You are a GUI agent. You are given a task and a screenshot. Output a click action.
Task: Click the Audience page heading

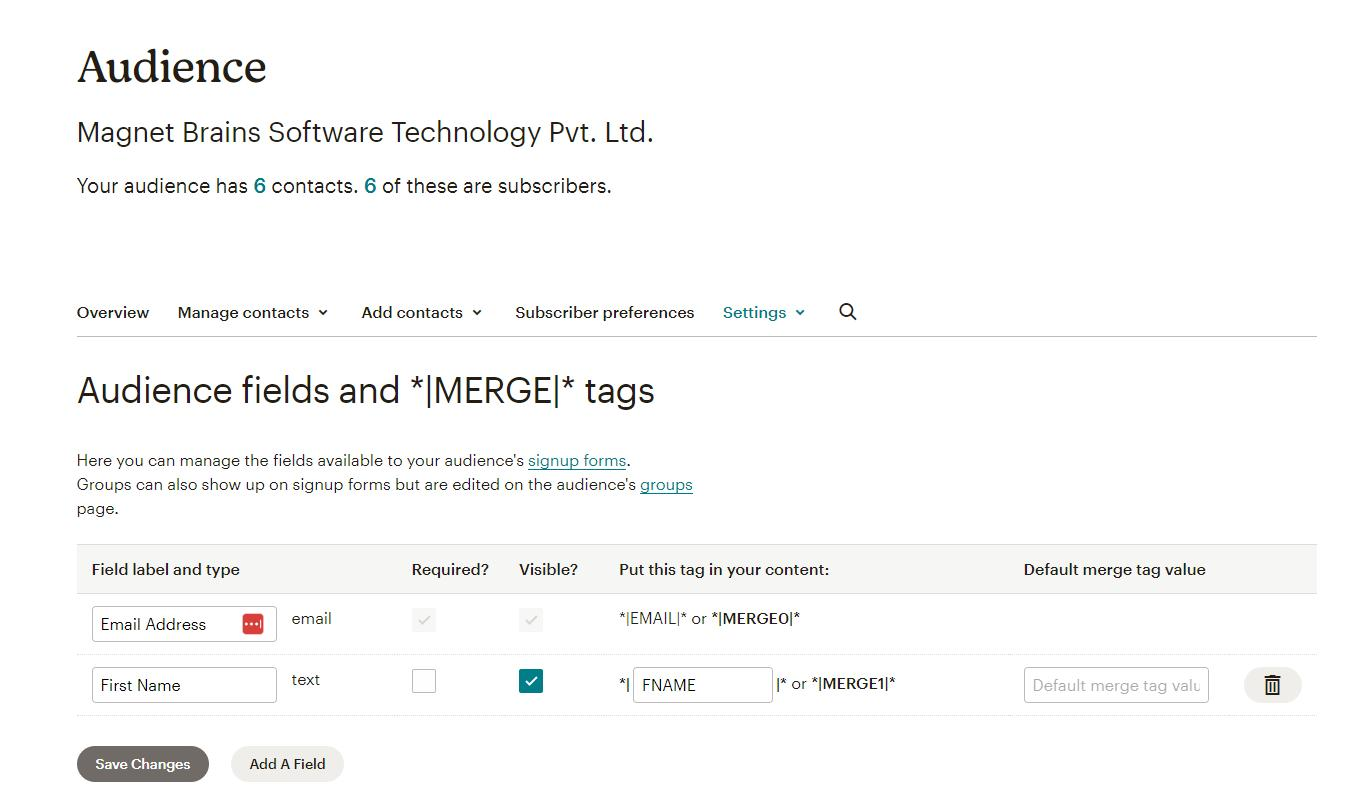click(x=172, y=67)
